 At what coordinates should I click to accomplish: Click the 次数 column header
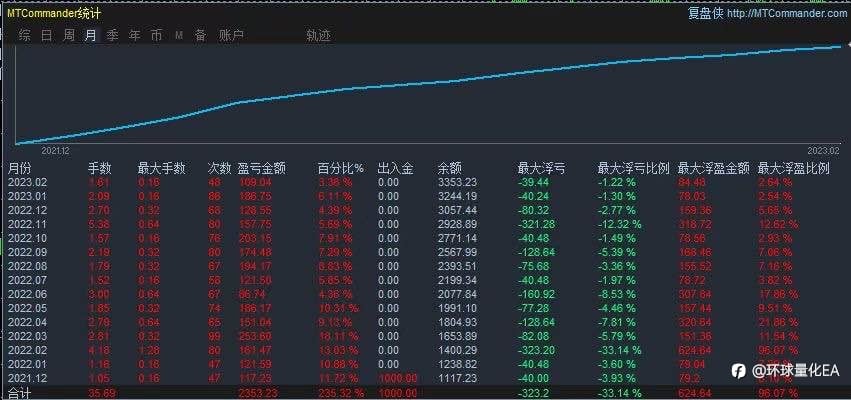pyautogui.click(x=219, y=168)
